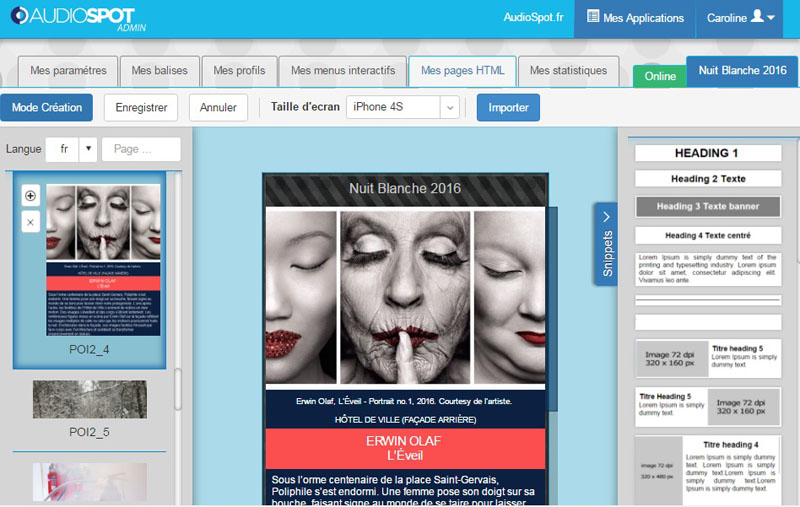Click the POI2_4 label text
The height and width of the screenshot is (507, 800).
(89, 350)
